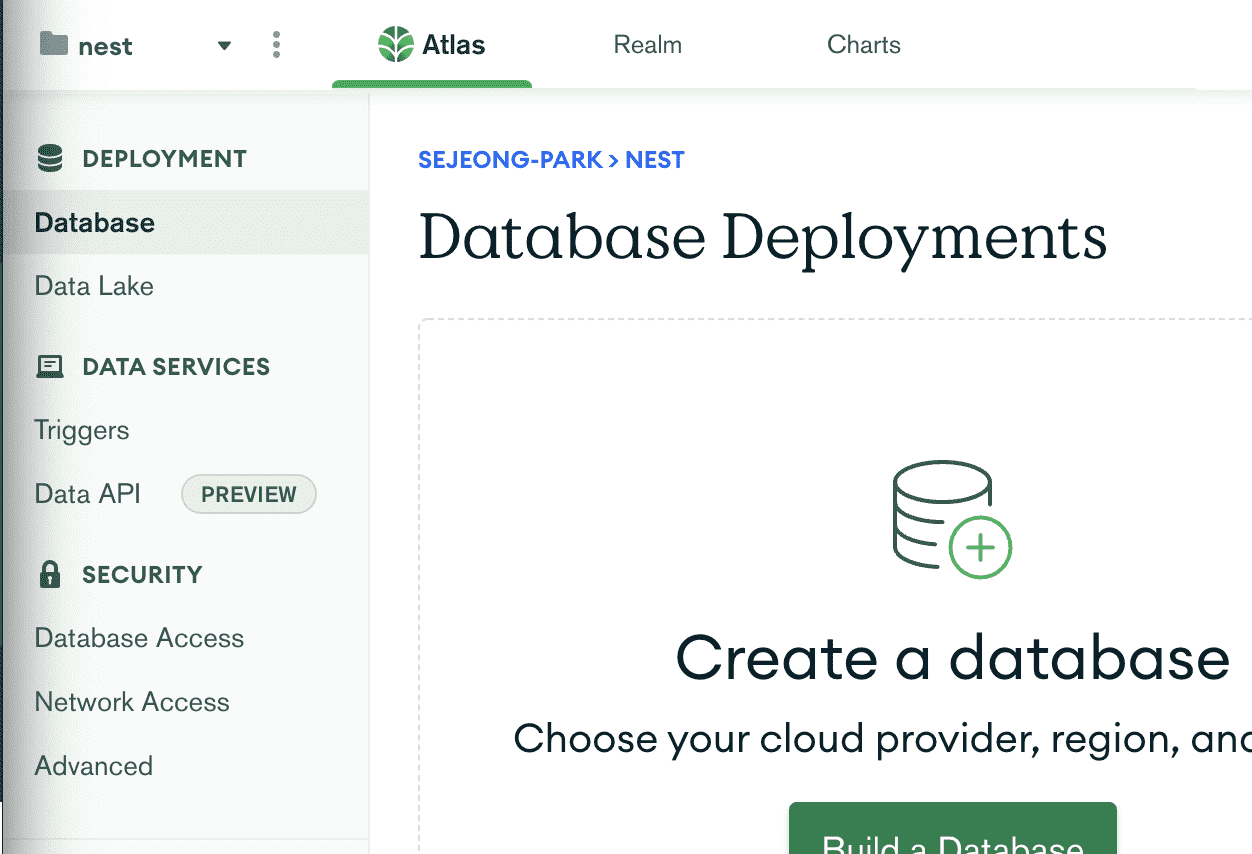
Task: Click the nest project folder icon
Action: (x=53, y=44)
